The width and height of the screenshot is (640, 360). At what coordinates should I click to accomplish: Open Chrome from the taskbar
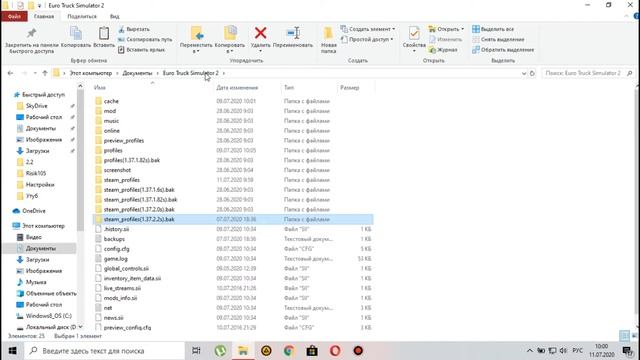pos(289,351)
